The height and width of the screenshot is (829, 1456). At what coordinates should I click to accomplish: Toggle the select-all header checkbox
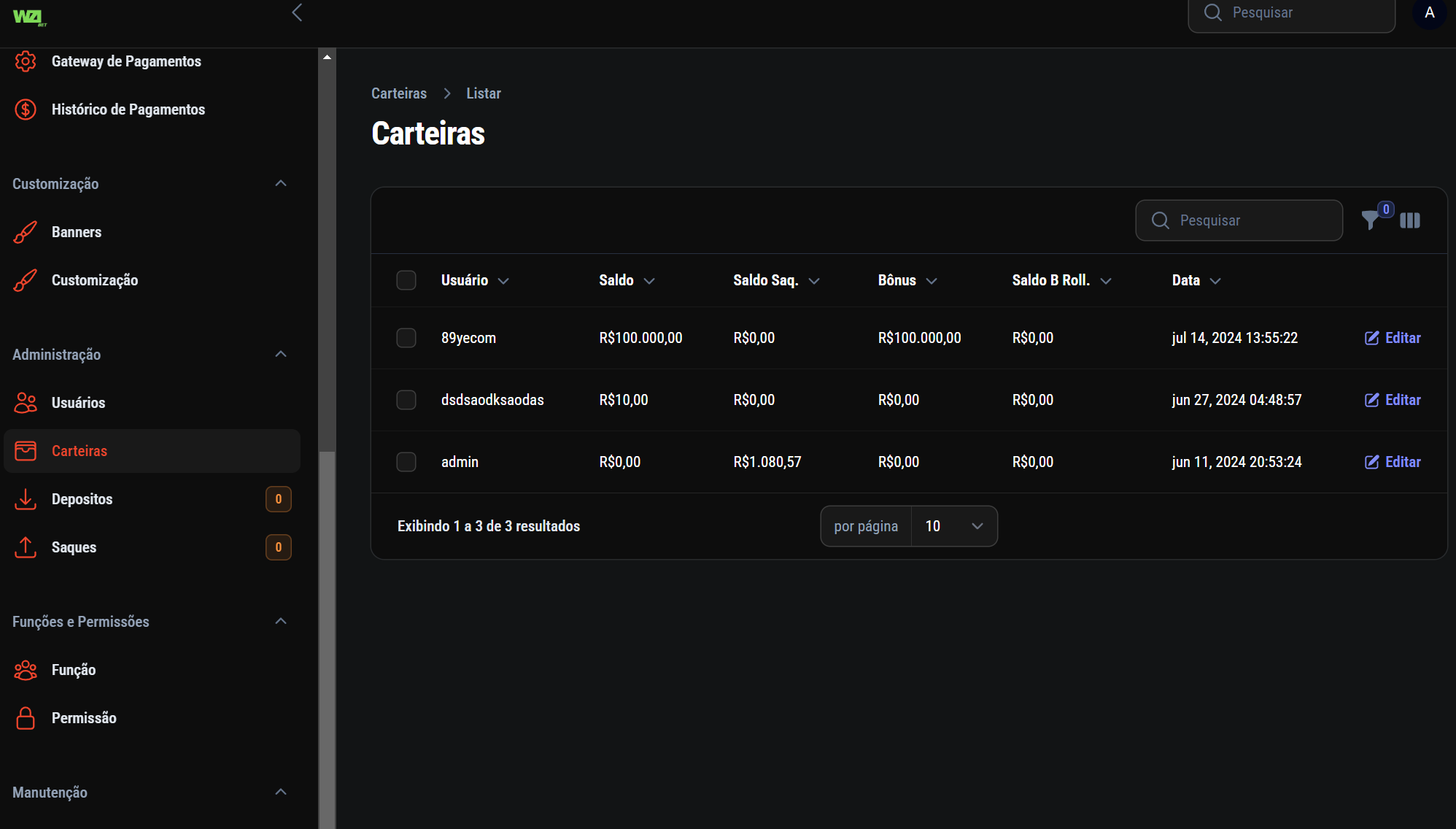tap(406, 280)
